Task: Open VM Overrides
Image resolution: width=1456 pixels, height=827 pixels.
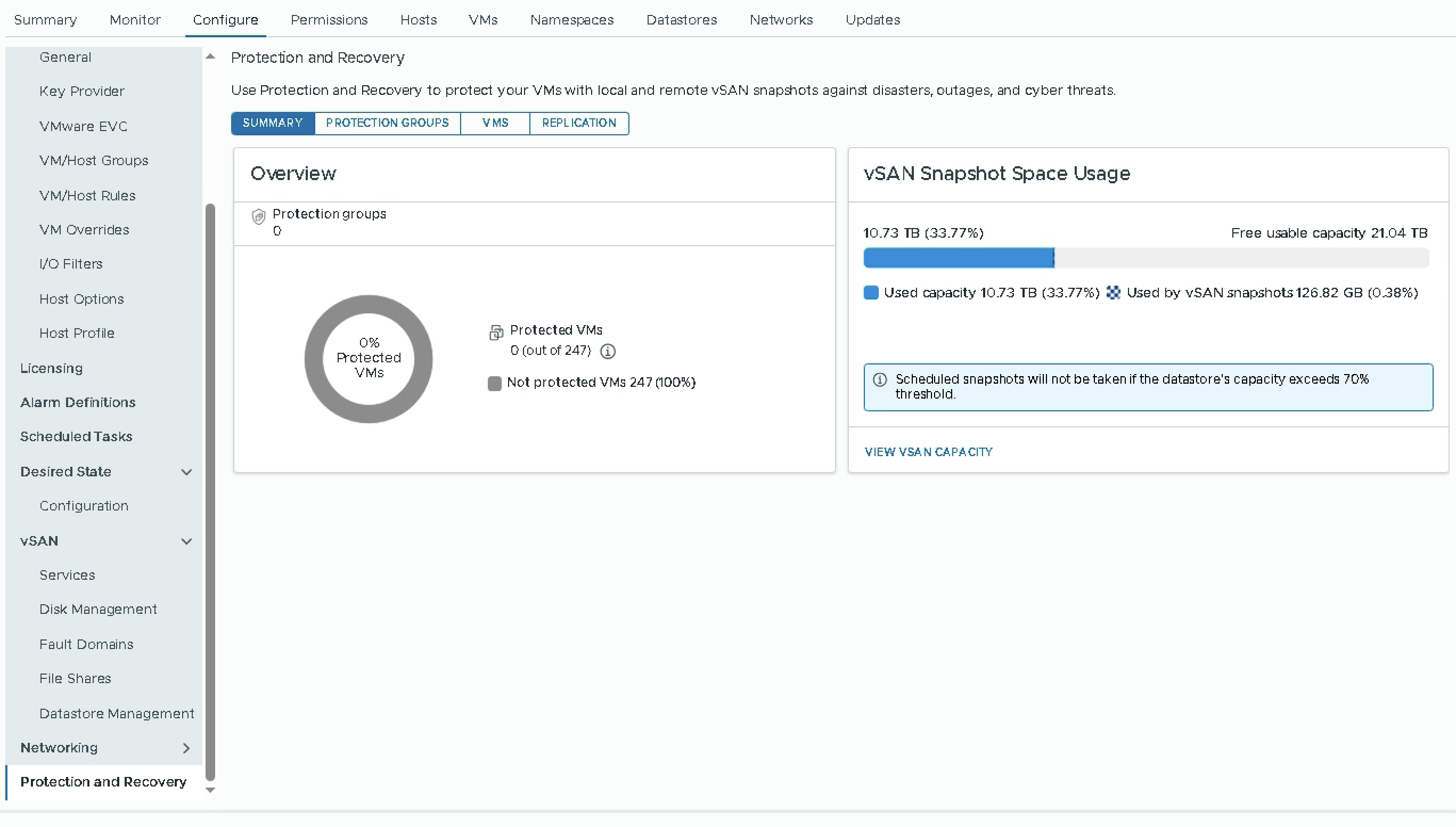Action: pyautogui.click(x=84, y=230)
